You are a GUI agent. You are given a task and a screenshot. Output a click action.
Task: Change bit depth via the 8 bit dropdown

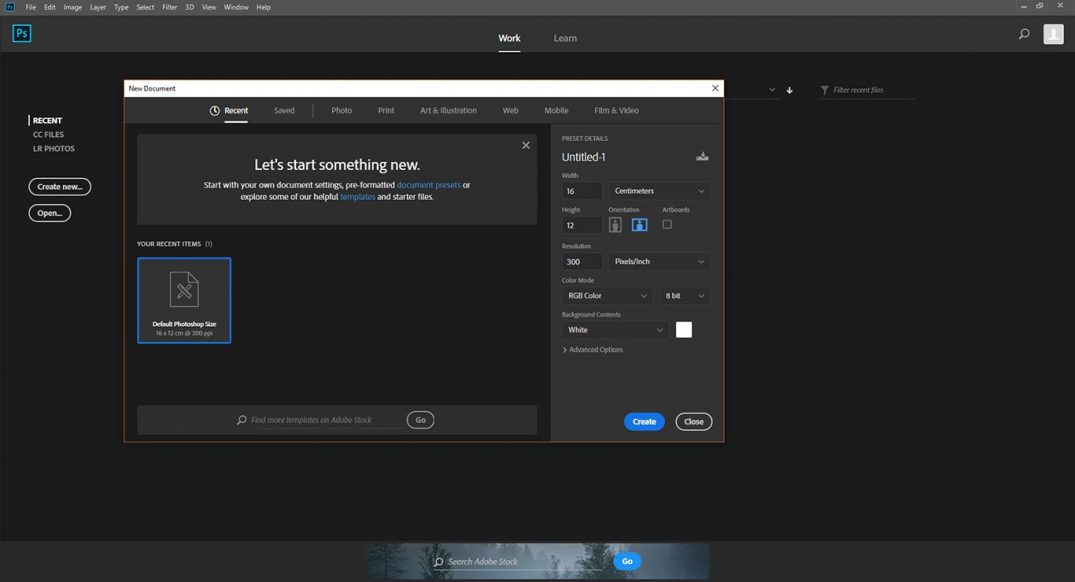[684, 295]
